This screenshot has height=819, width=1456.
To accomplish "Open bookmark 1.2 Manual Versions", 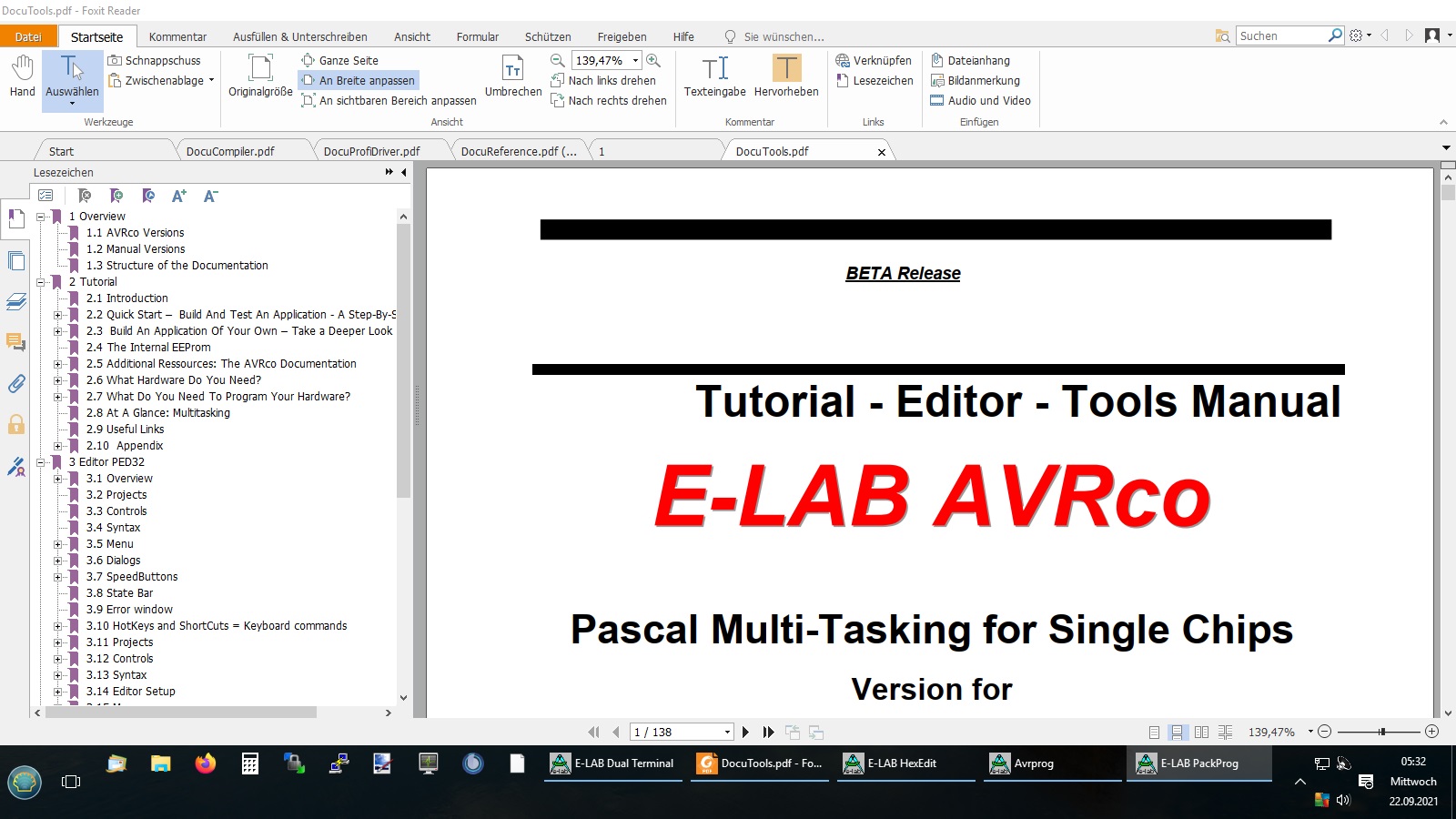I will (136, 249).
